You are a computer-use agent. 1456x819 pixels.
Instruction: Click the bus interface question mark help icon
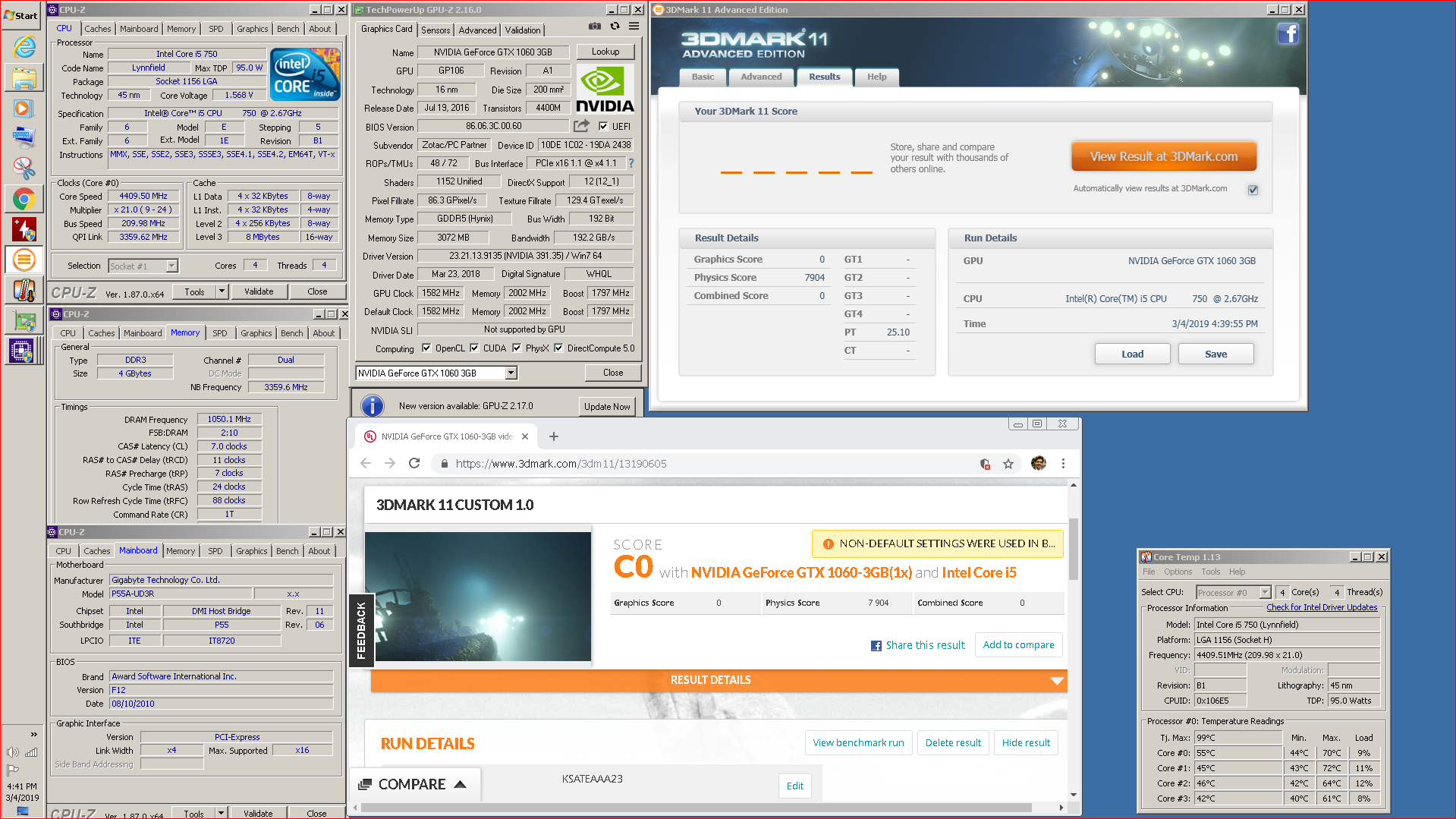click(631, 163)
